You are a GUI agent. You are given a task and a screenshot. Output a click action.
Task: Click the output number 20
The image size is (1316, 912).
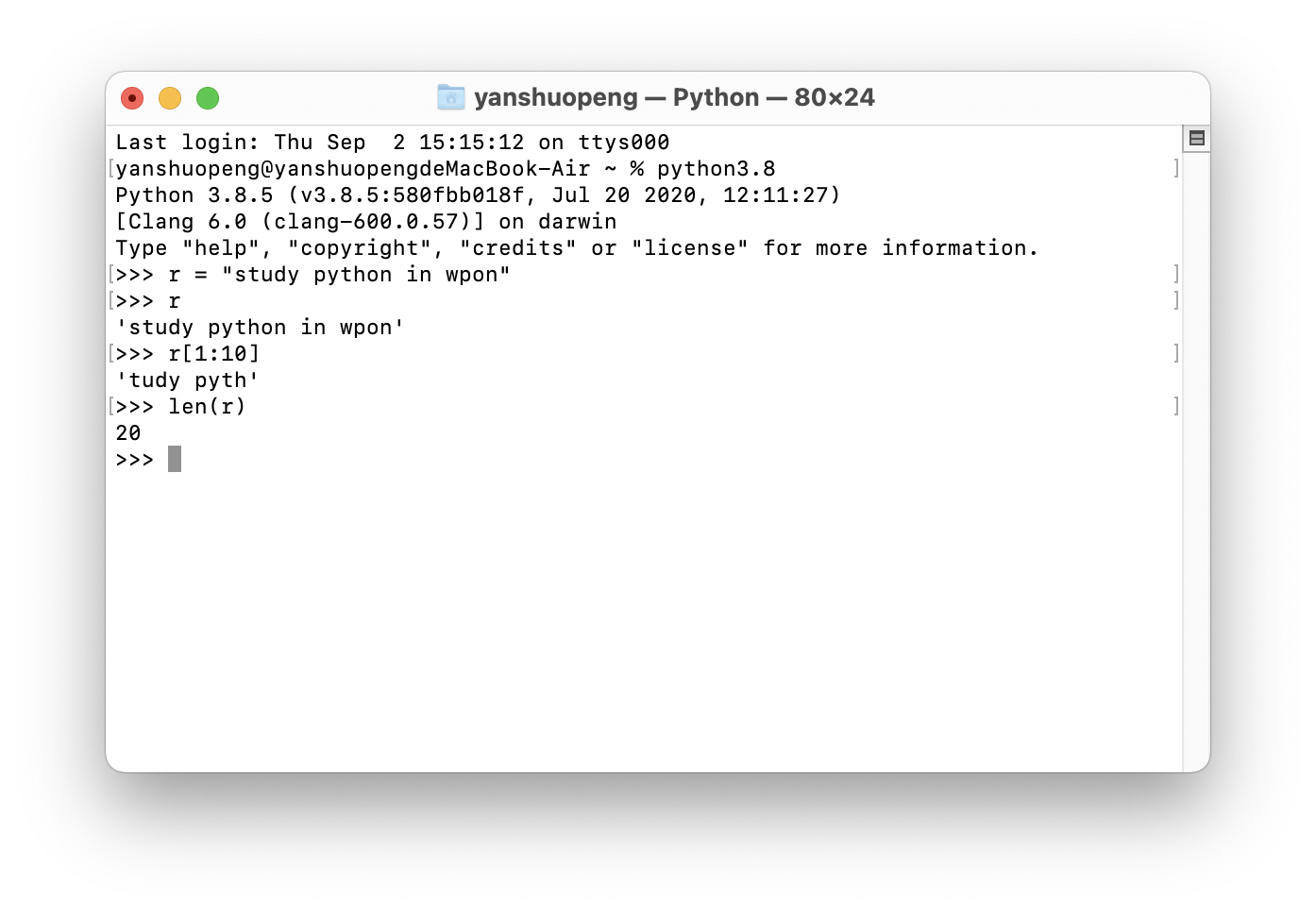[x=128, y=433]
